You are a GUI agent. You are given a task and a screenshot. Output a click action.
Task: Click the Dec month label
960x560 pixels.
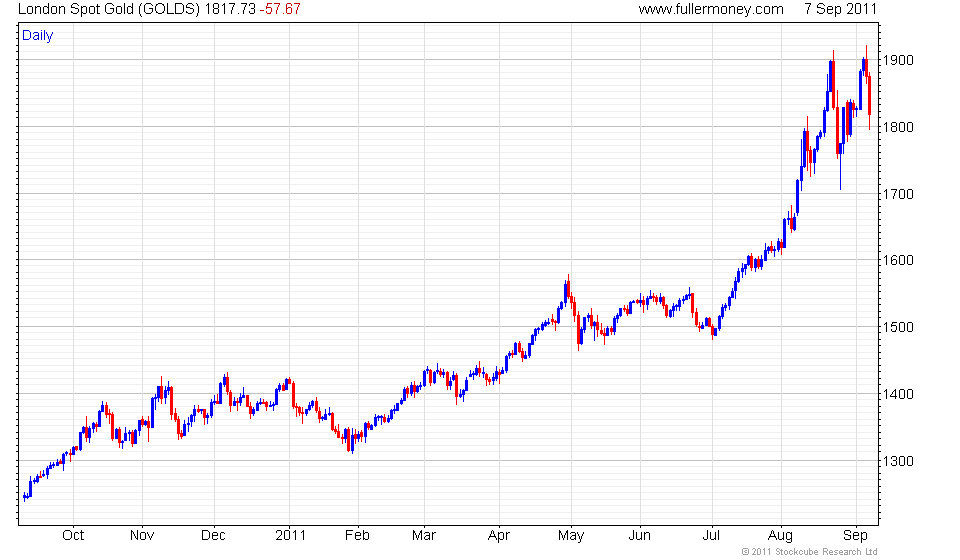(x=213, y=536)
